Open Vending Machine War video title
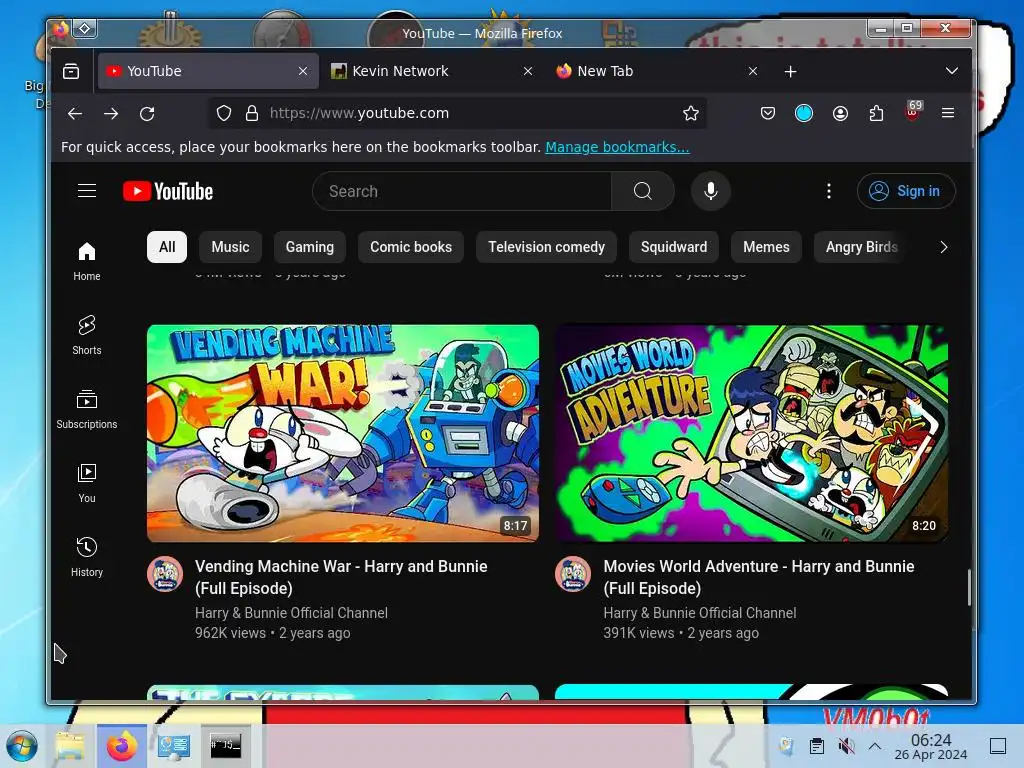This screenshot has height=768, width=1024. 341,577
